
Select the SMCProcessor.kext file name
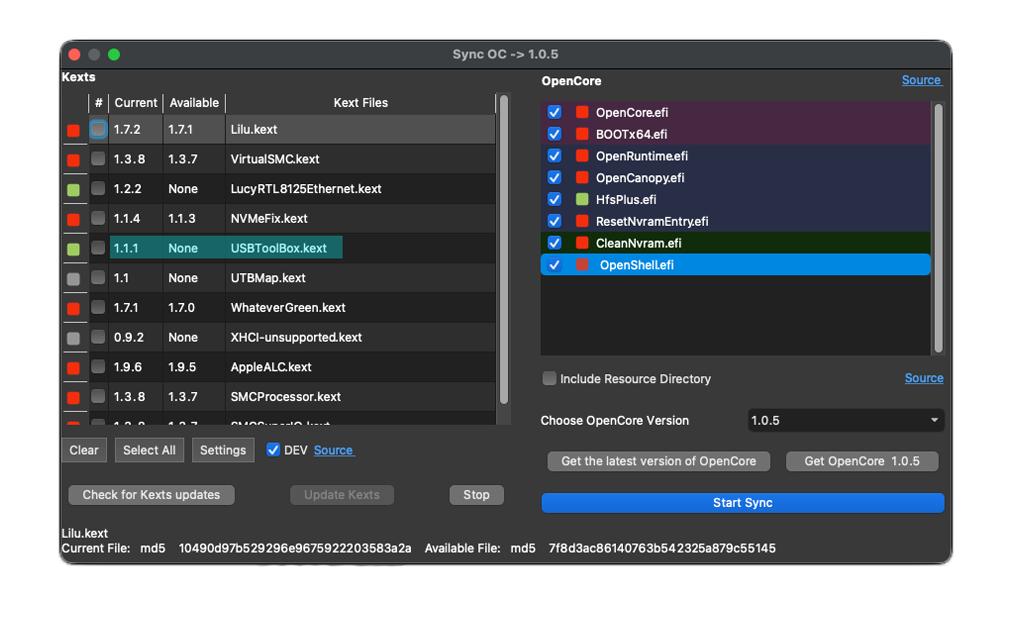click(x=285, y=397)
